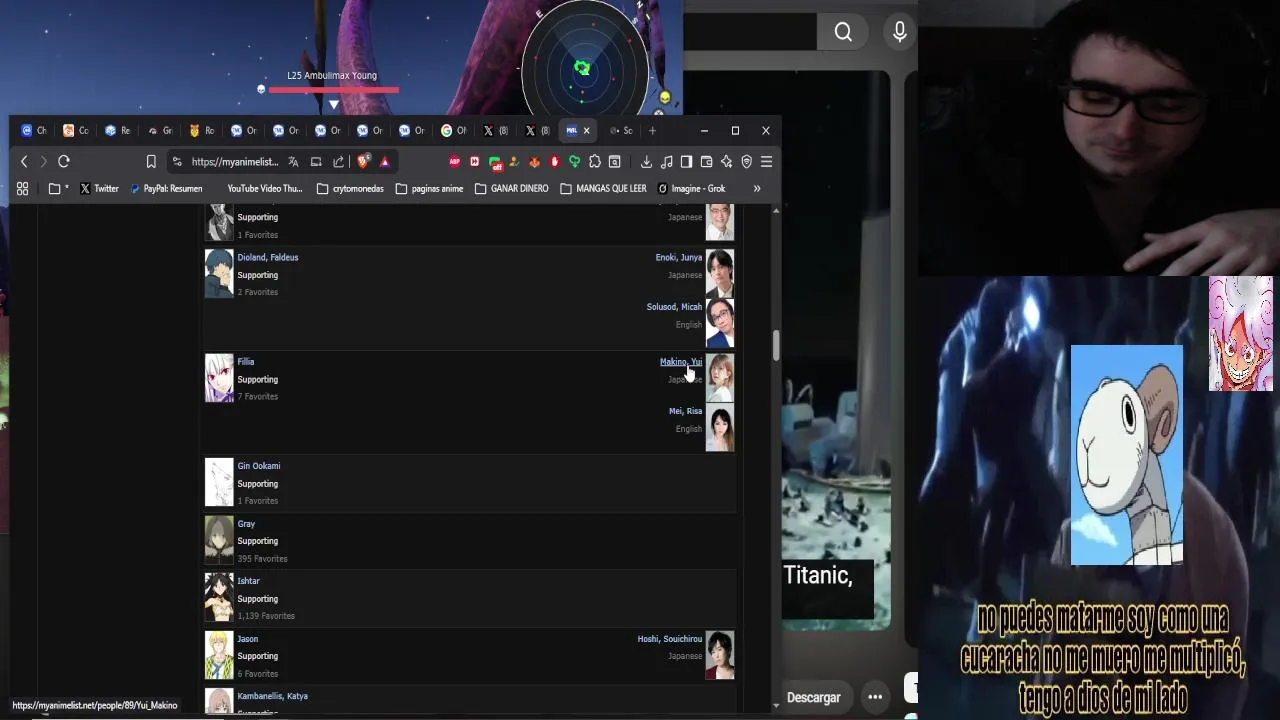Switch to the 'Ro' browser tab
The height and width of the screenshot is (720, 1280).
click(x=202, y=130)
